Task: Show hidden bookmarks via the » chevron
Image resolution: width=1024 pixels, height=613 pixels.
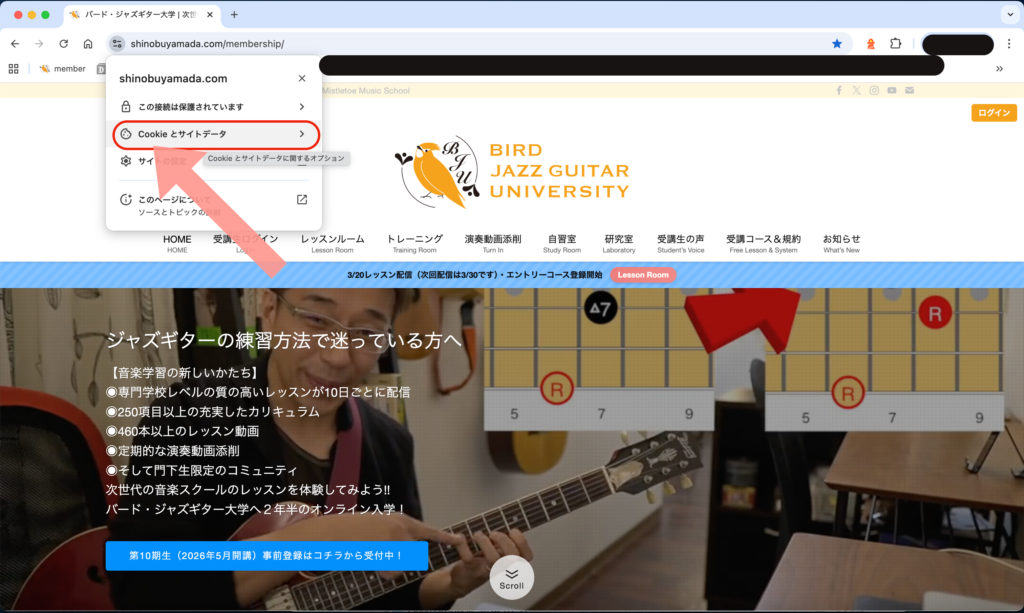Action: coord(999,69)
